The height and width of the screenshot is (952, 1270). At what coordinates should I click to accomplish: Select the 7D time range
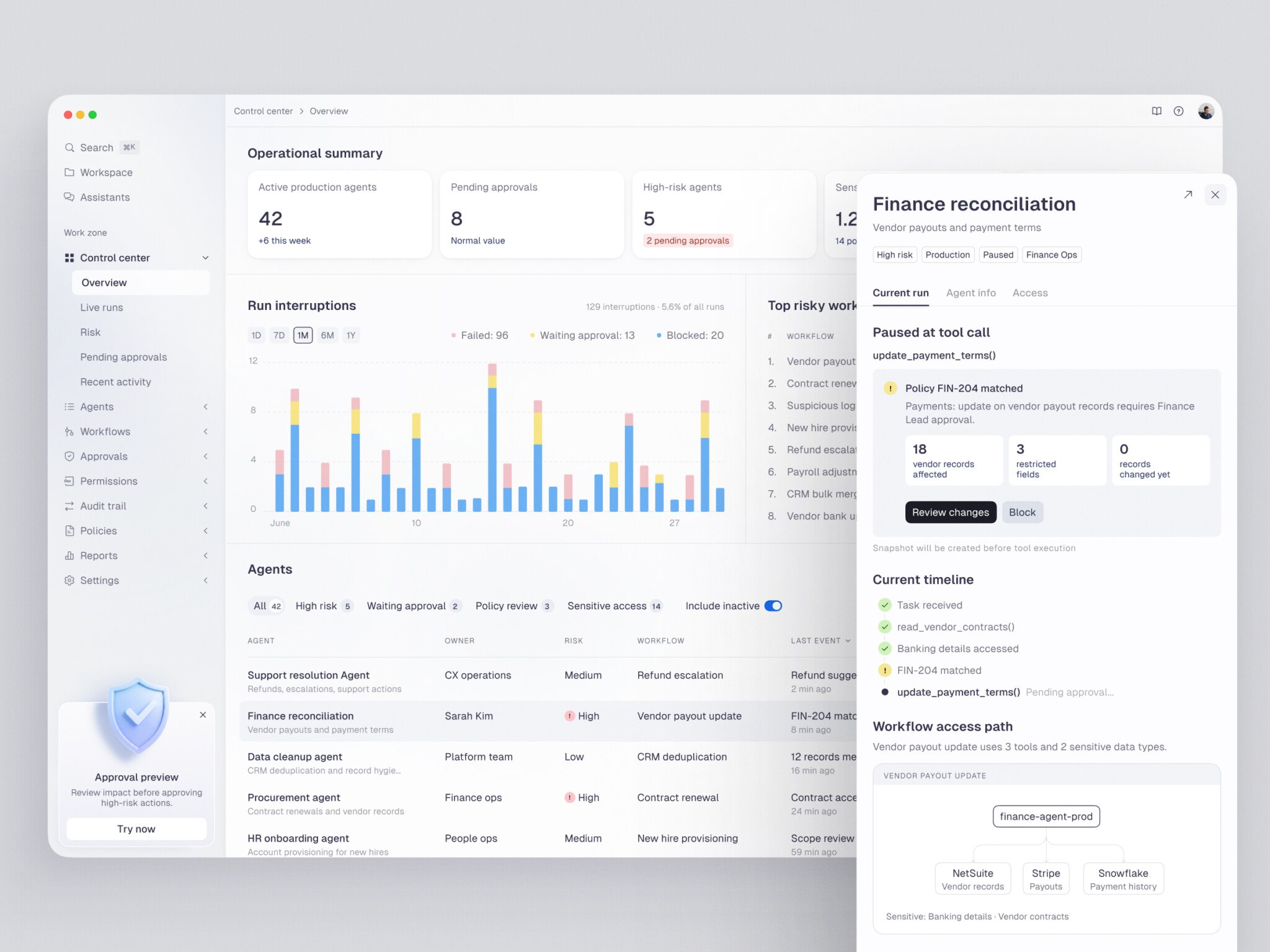[x=279, y=335]
